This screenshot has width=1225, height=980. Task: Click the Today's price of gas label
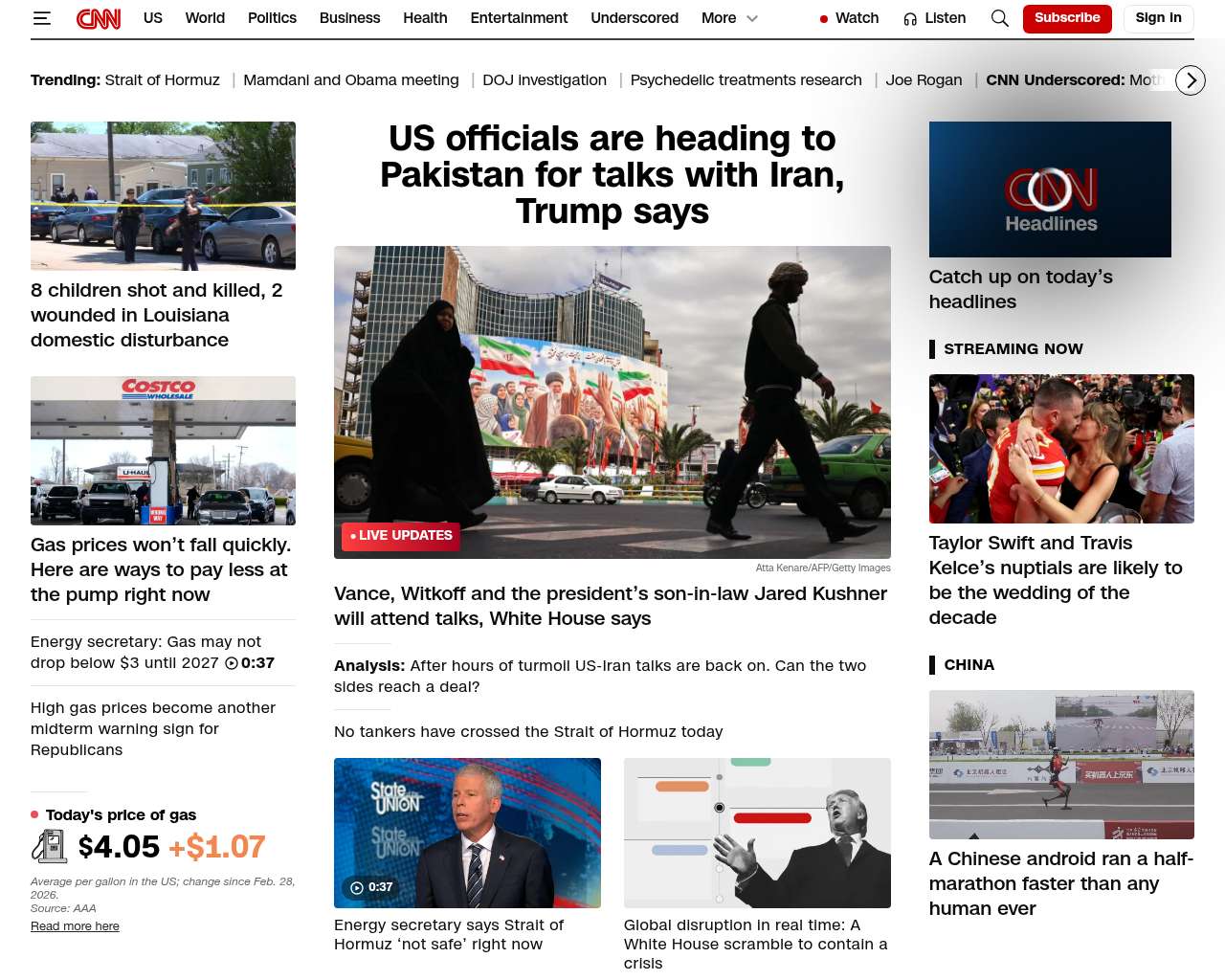tap(121, 815)
